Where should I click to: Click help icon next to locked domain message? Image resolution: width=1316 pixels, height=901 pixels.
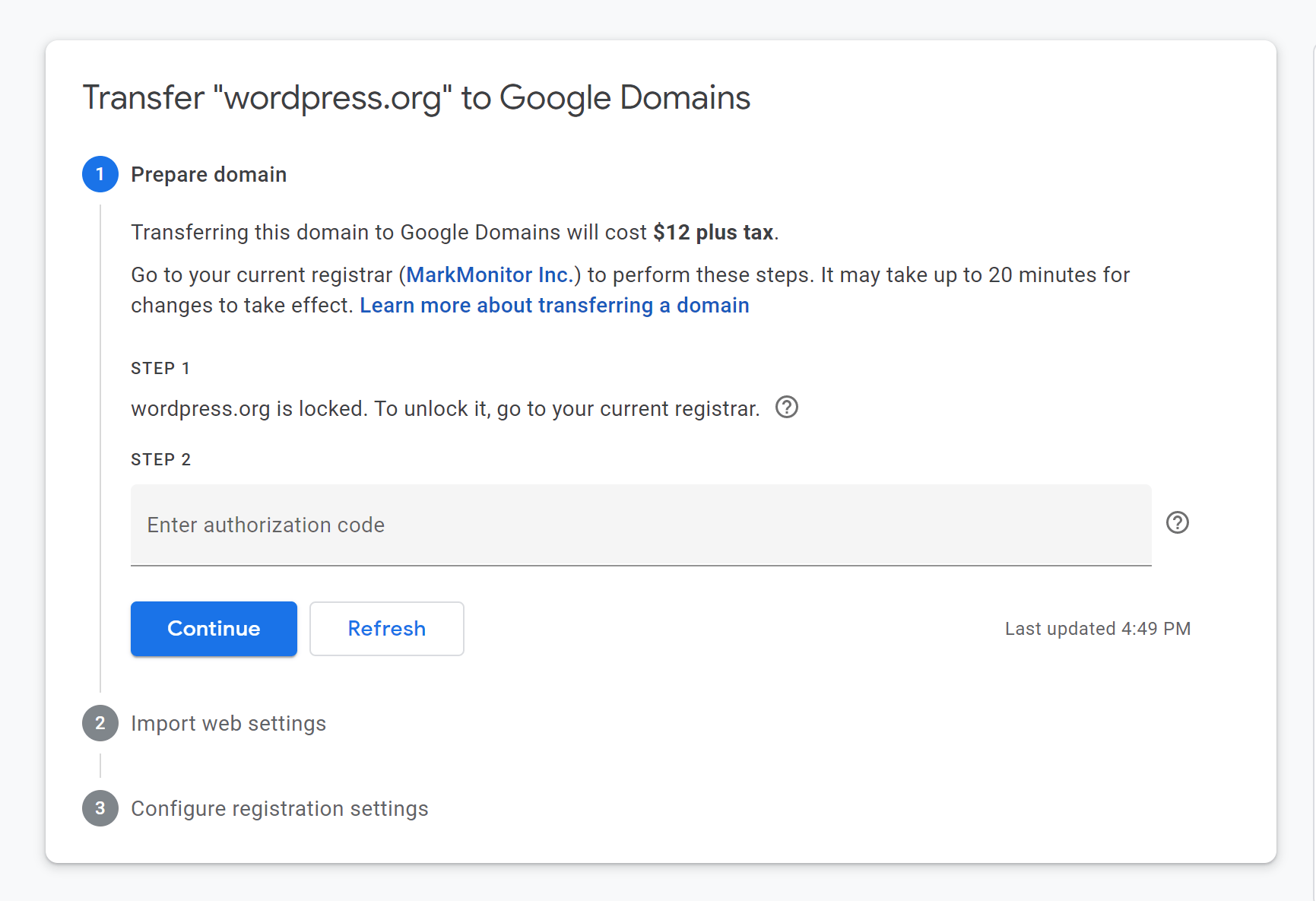point(787,408)
